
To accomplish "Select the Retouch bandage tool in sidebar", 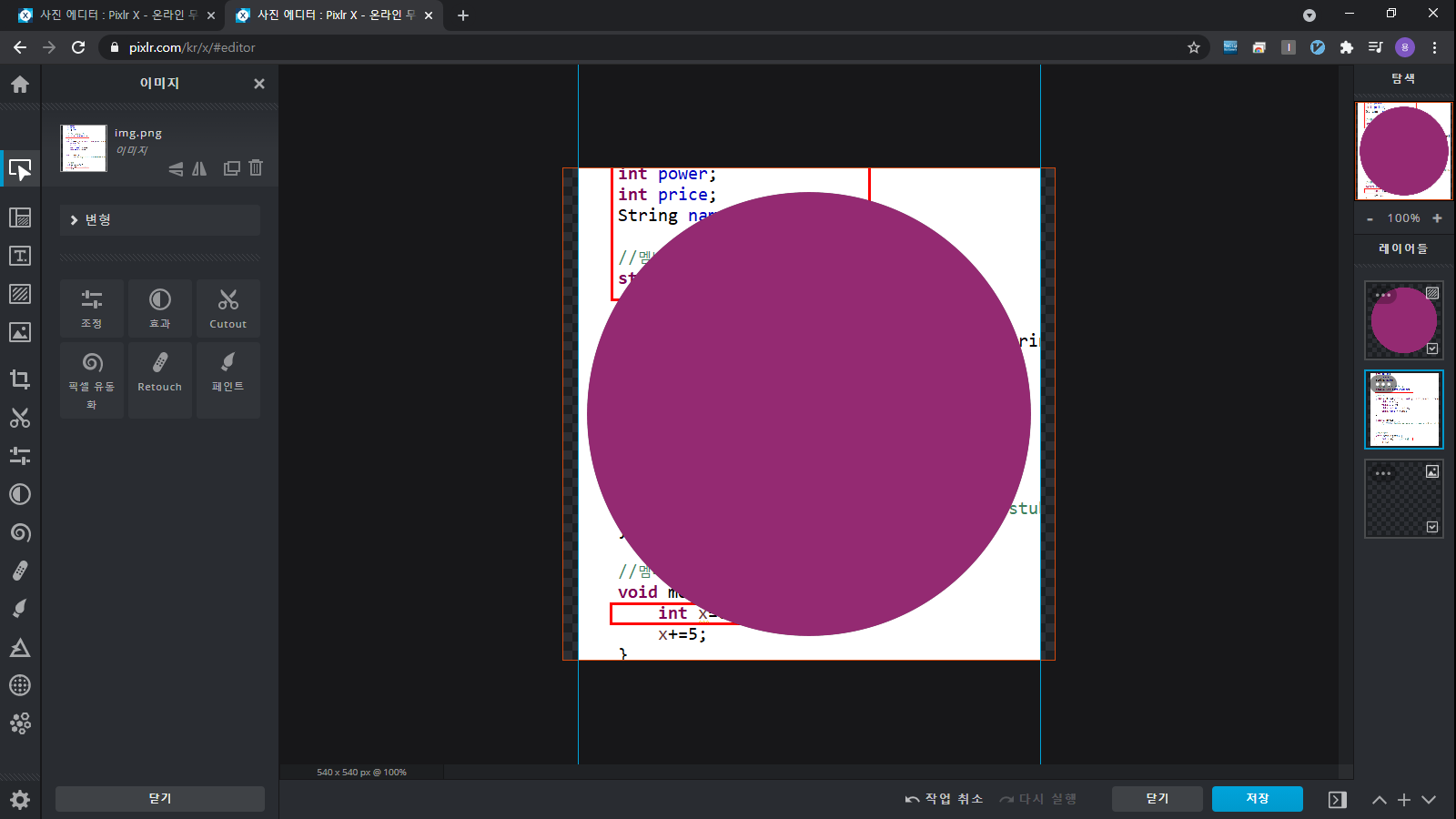I will (20, 571).
